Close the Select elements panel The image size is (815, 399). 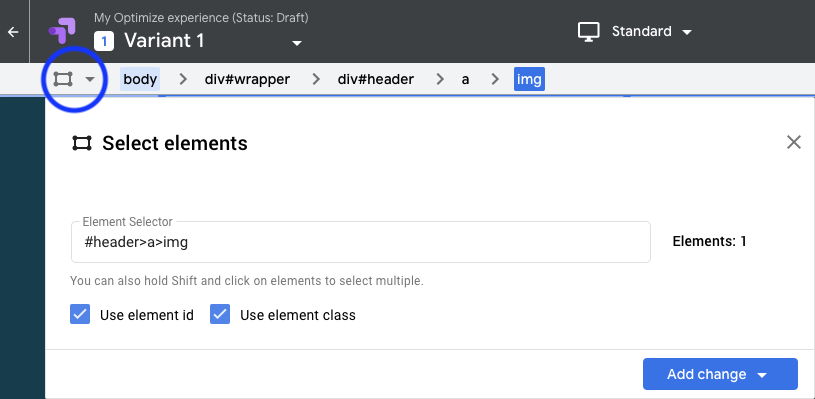[794, 142]
